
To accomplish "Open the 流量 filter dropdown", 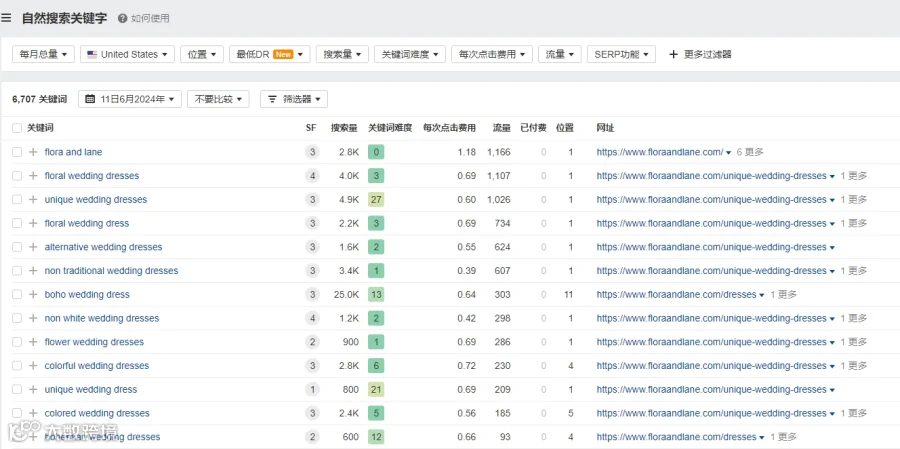I will click(x=560, y=55).
